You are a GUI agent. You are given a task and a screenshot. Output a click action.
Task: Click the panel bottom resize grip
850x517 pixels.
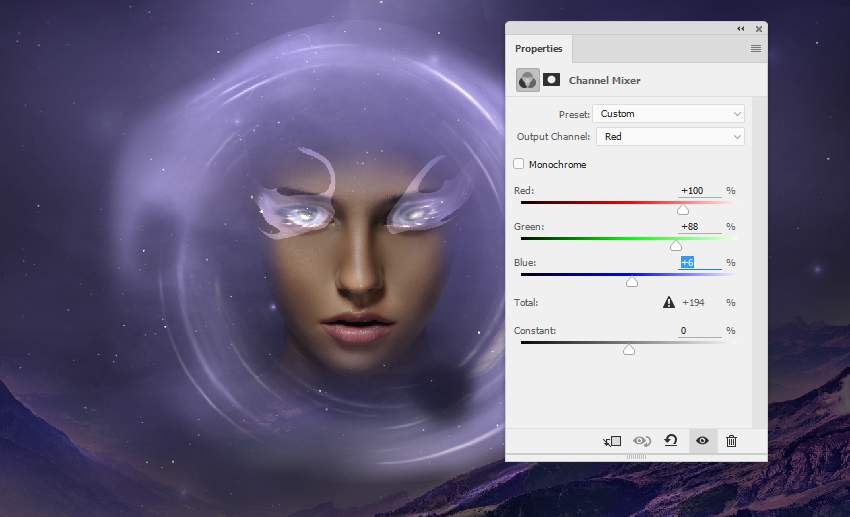coord(636,457)
